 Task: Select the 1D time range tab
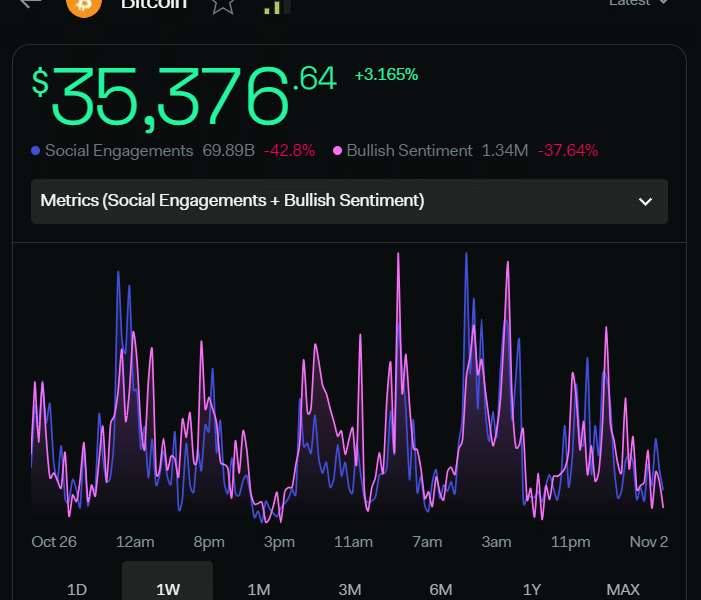(x=76, y=588)
